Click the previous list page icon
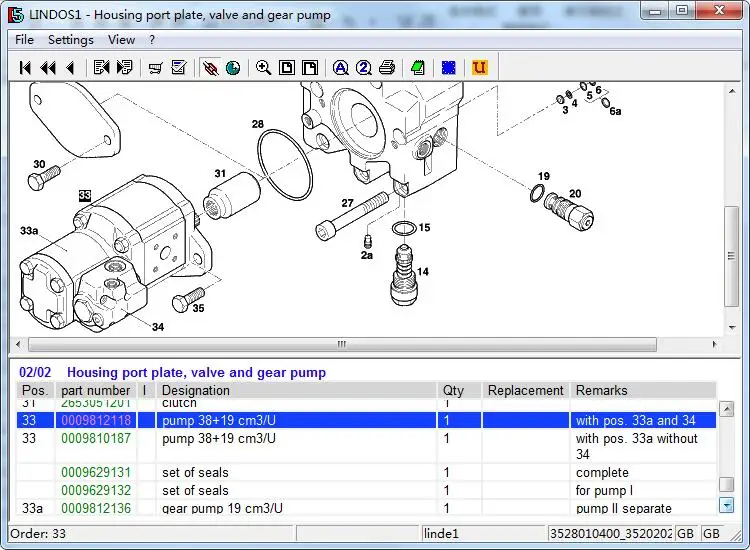The height and width of the screenshot is (550, 750). point(101,67)
